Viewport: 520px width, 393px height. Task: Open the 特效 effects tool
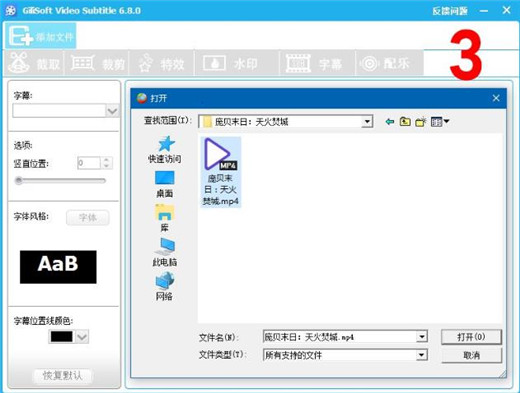tap(162, 63)
